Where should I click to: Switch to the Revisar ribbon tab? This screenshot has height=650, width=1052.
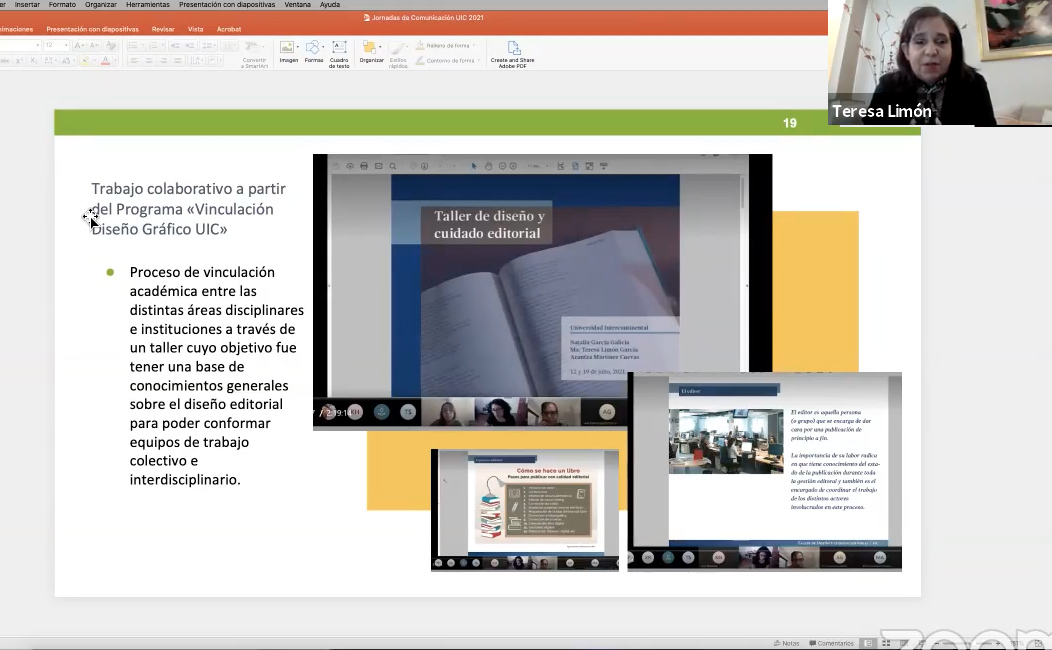point(163,29)
